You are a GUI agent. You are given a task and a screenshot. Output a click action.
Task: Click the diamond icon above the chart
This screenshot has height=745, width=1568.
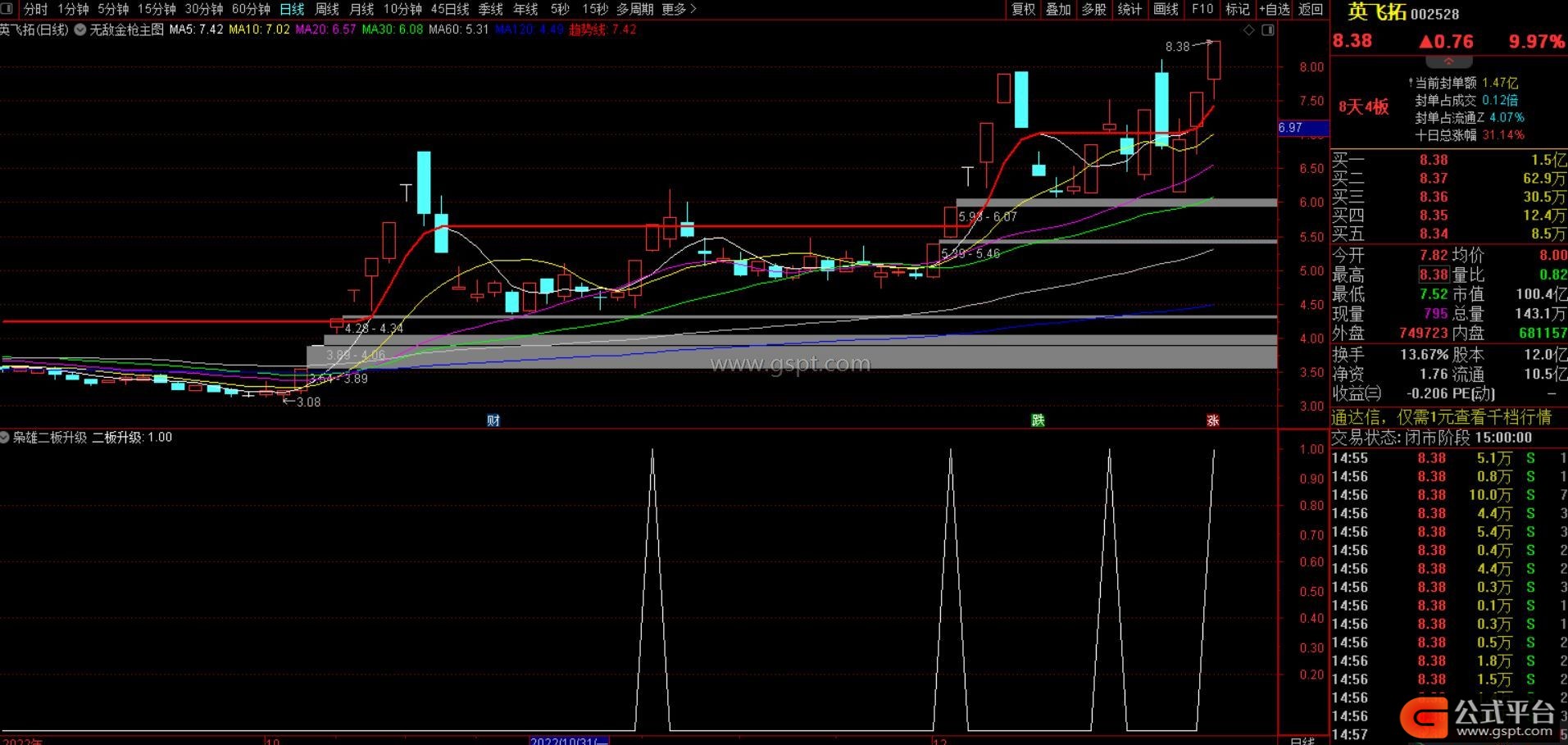tap(1249, 30)
